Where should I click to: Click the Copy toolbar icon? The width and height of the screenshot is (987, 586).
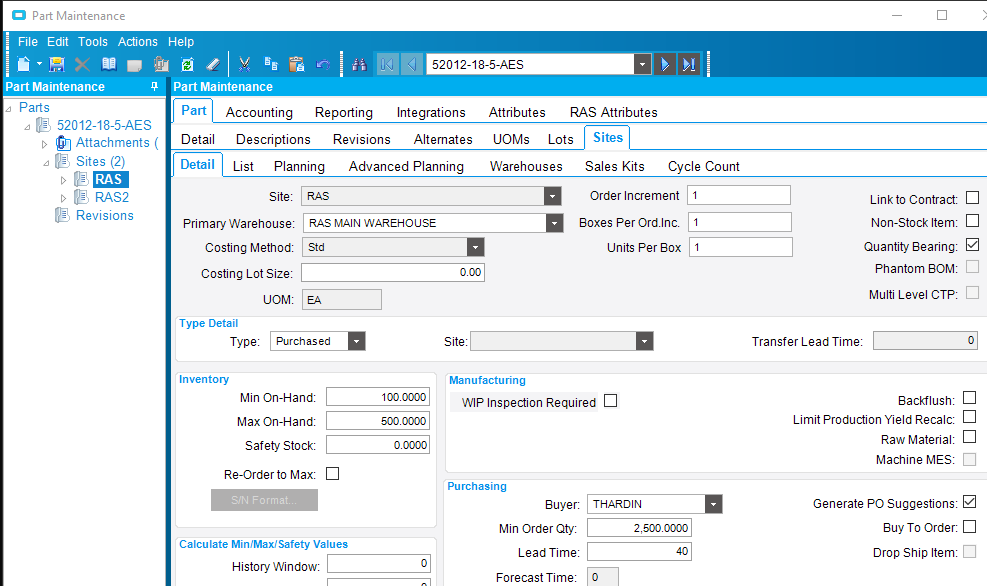click(271, 64)
